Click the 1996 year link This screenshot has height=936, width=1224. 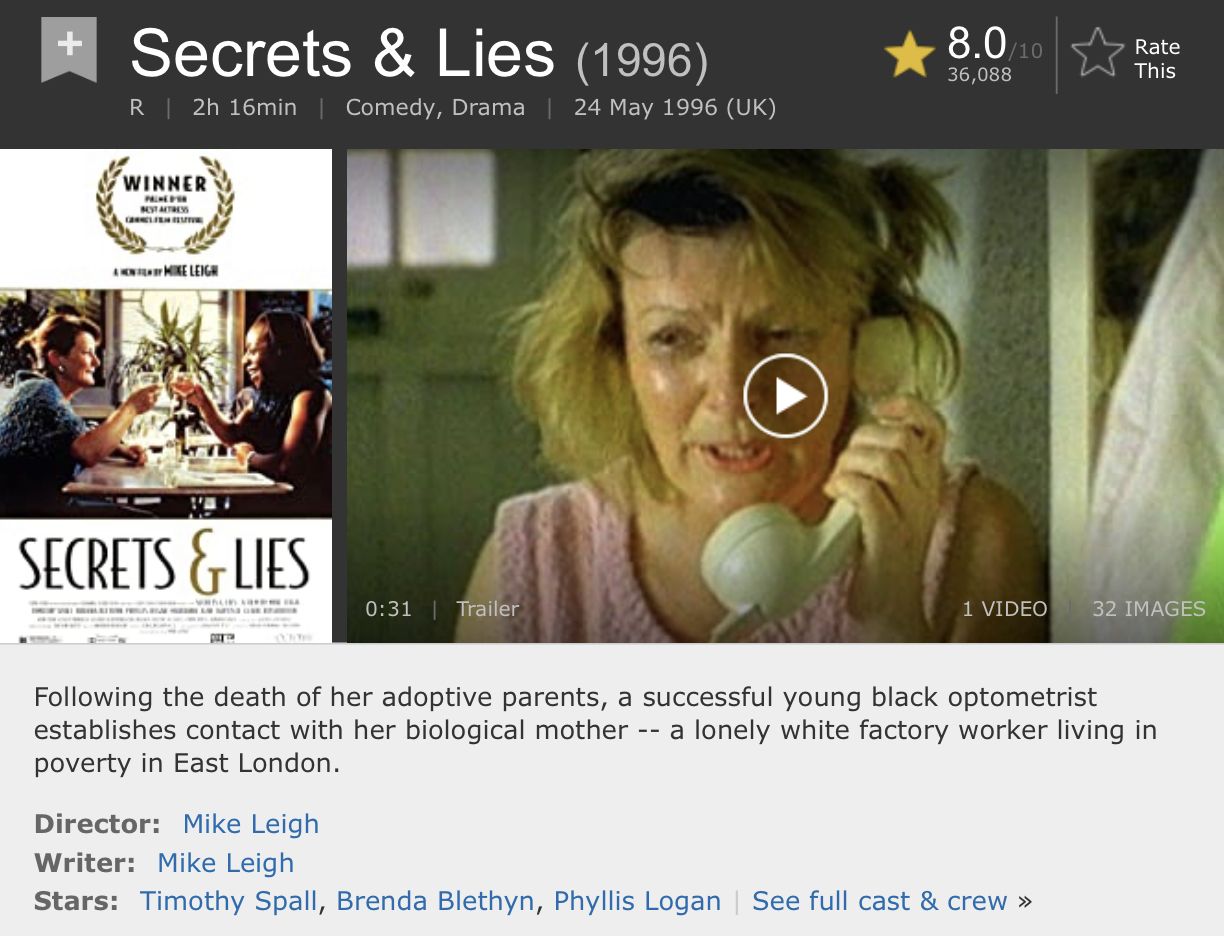642,62
